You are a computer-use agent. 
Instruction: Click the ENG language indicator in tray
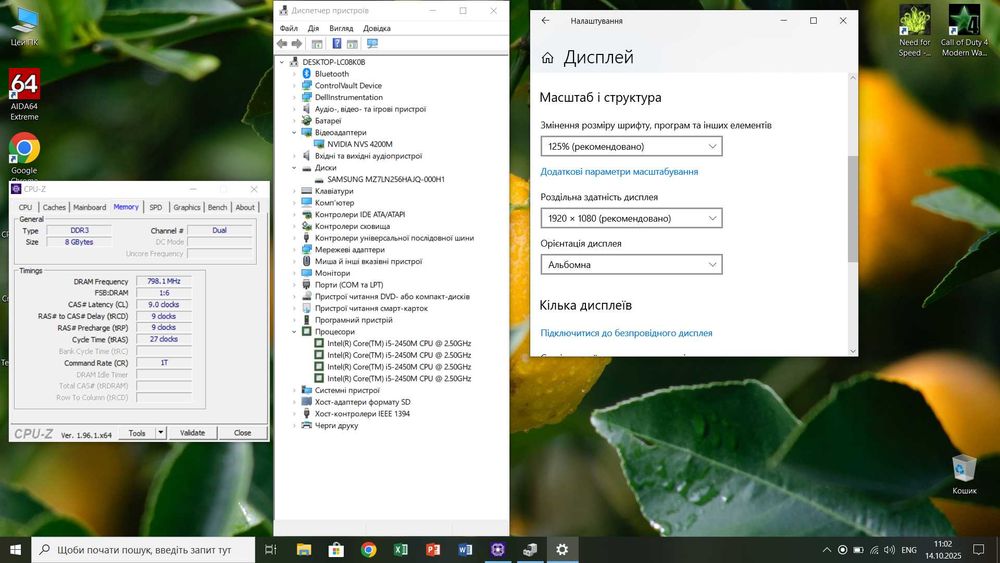coord(909,550)
